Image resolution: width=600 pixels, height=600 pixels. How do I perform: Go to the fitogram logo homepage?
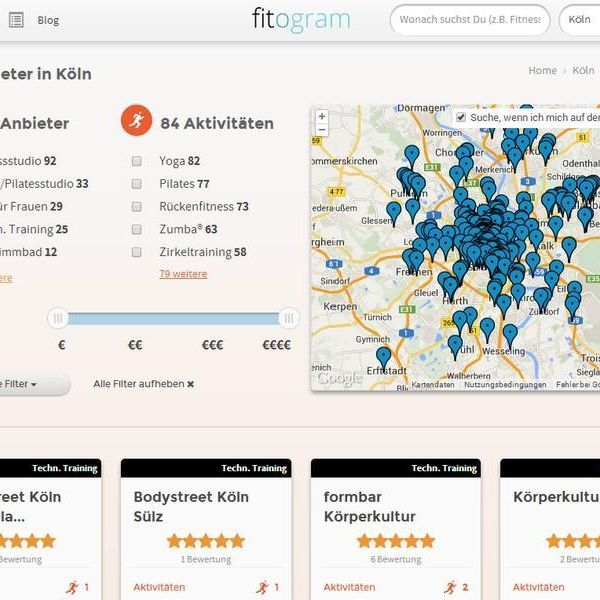click(x=301, y=20)
